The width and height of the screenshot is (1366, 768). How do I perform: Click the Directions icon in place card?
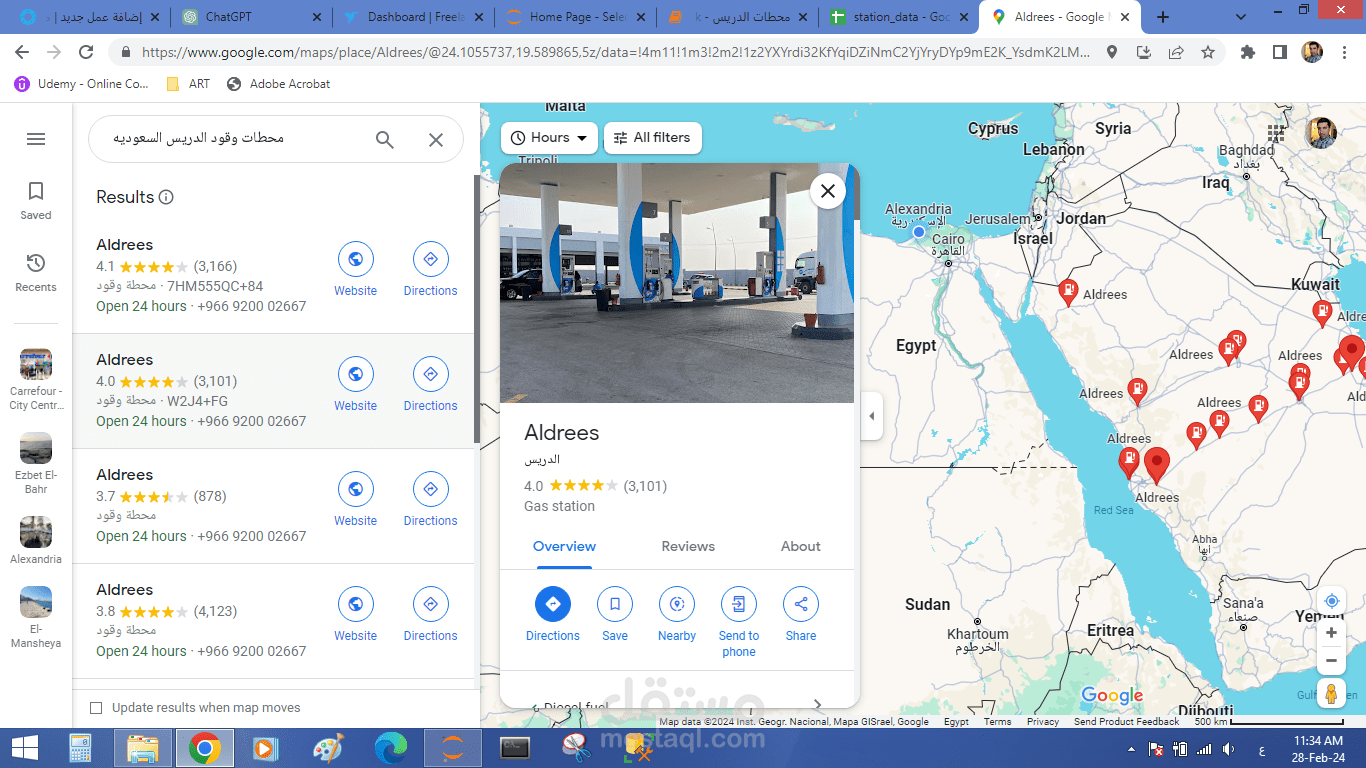pyautogui.click(x=553, y=604)
